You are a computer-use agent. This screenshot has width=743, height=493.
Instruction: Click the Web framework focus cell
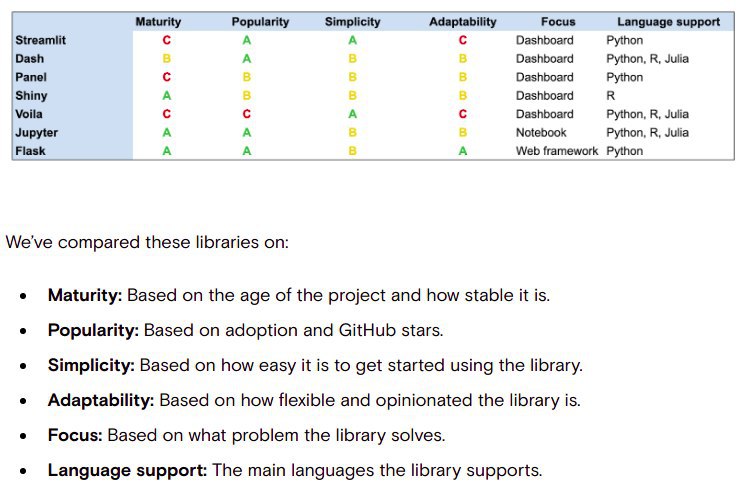click(x=557, y=151)
